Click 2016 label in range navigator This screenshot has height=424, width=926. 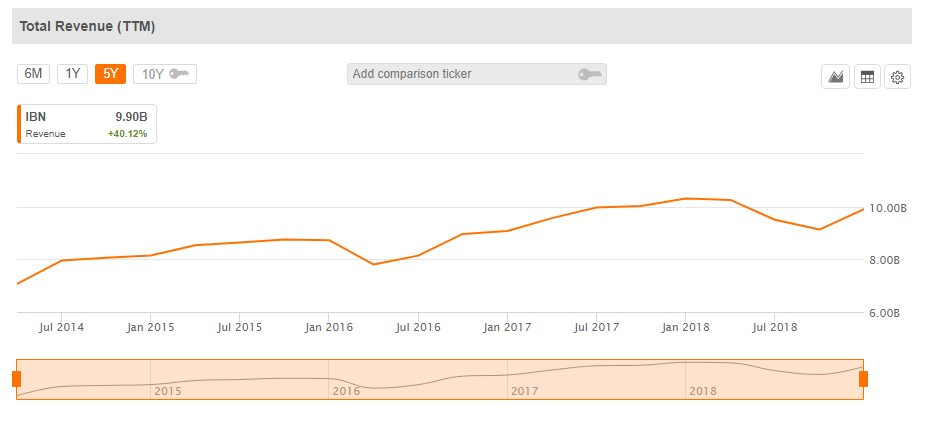(346, 391)
